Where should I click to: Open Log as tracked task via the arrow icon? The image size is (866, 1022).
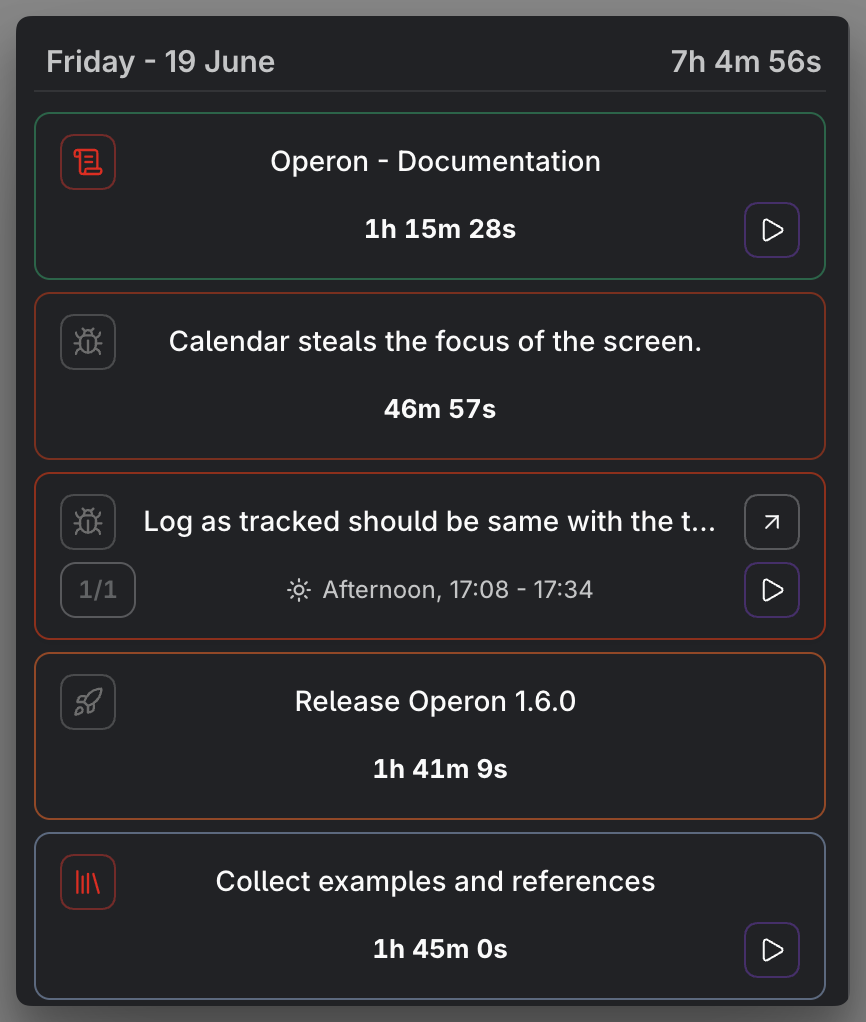tap(772, 522)
